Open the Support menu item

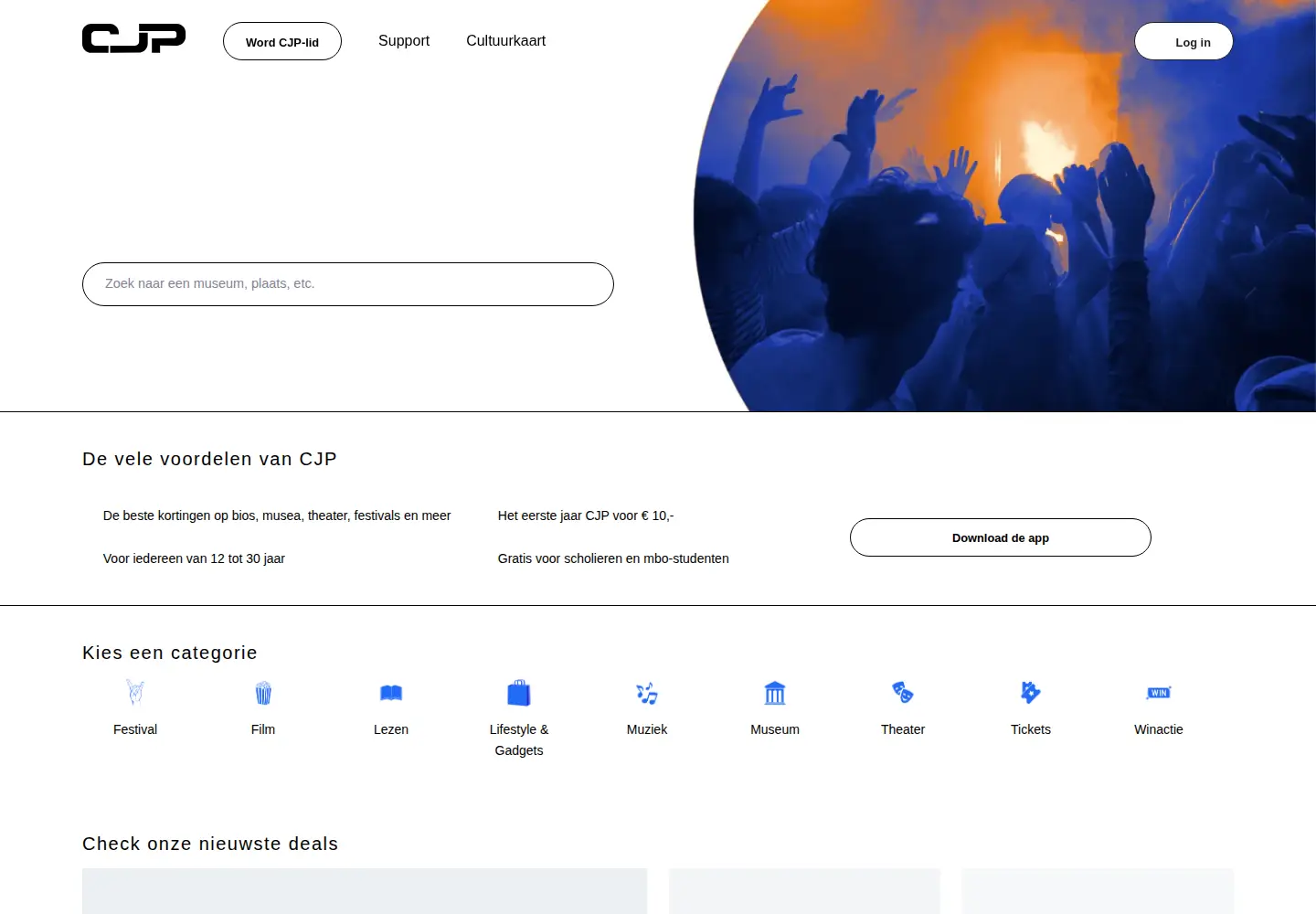404,40
